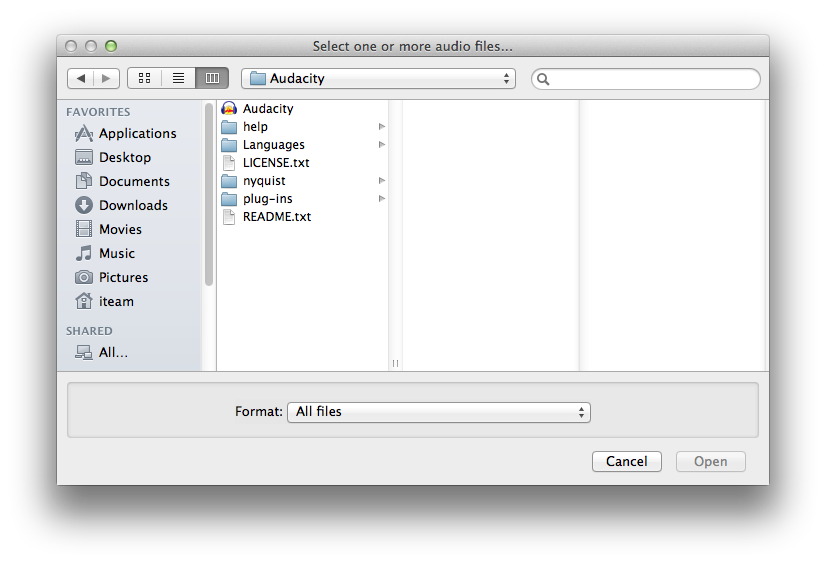Cancel the file selection dialog
Image resolution: width=826 pixels, height=564 pixels.
[x=626, y=461]
